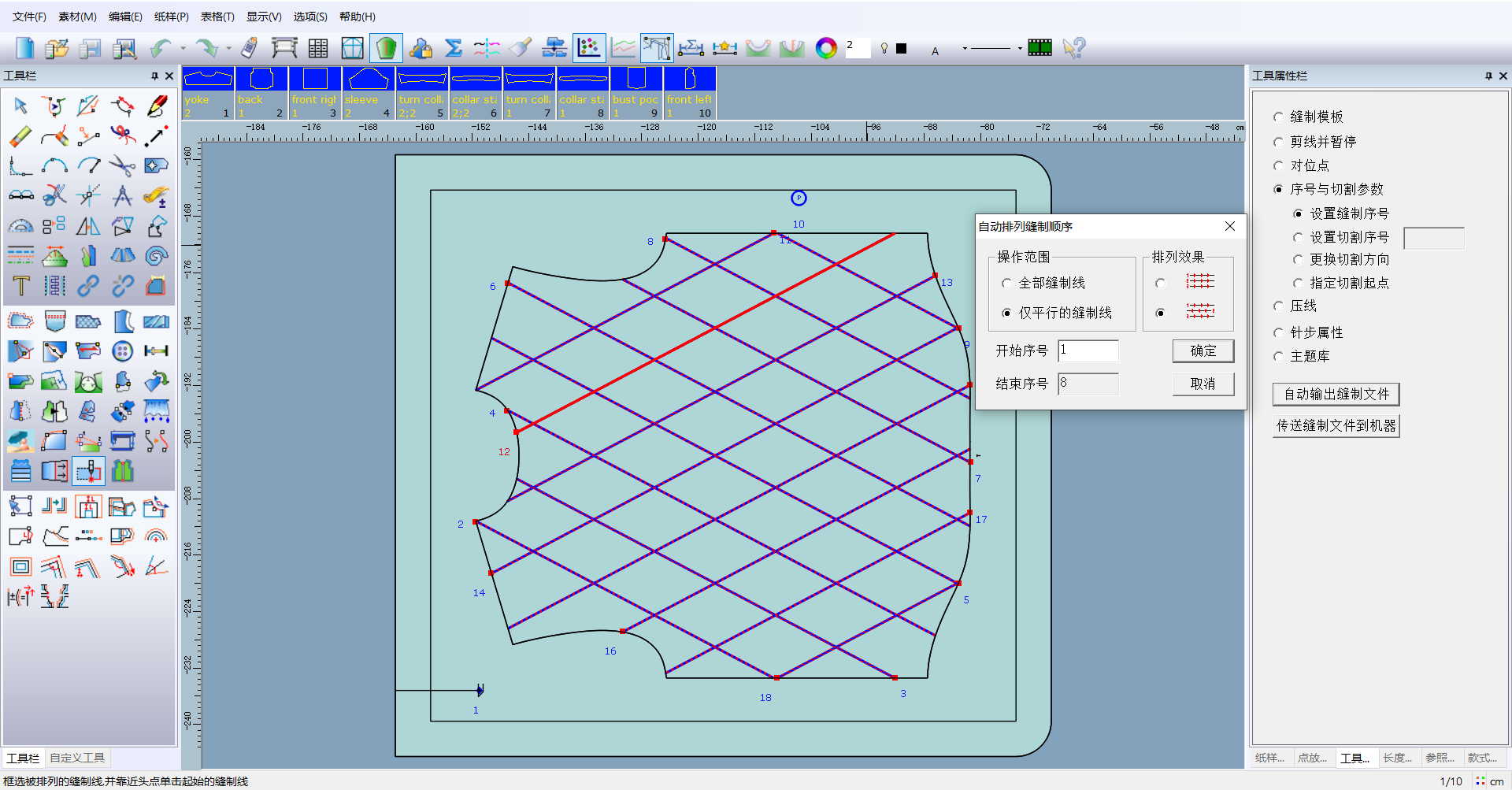Image resolution: width=1512 pixels, height=790 pixels.
Task: Select the yoke pattern piece thumbnail
Action: (208, 93)
